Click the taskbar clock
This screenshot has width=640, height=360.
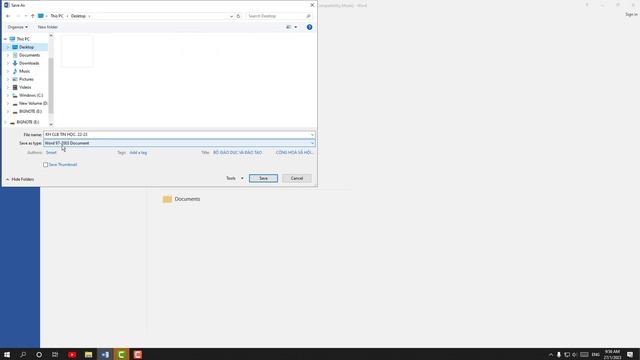click(x=613, y=354)
